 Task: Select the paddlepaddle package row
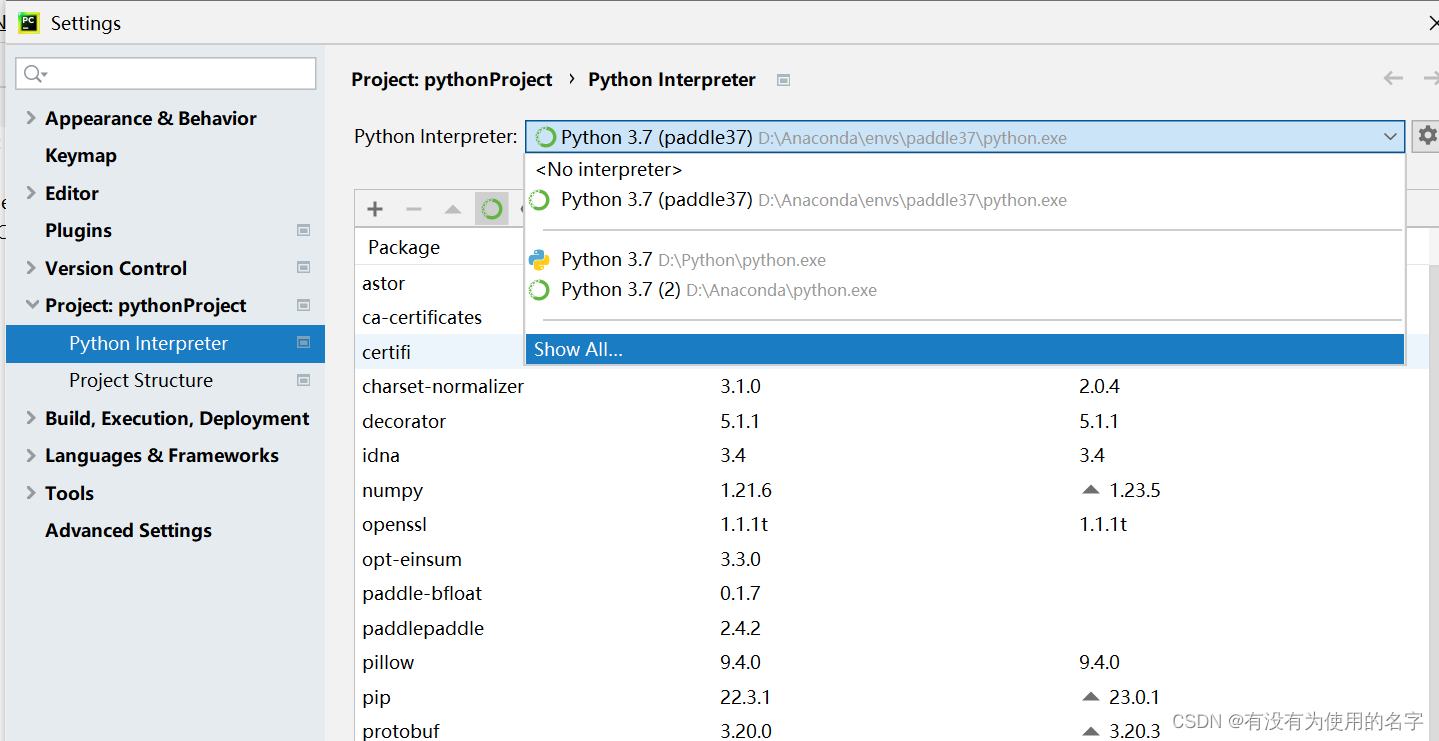point(892,628)
